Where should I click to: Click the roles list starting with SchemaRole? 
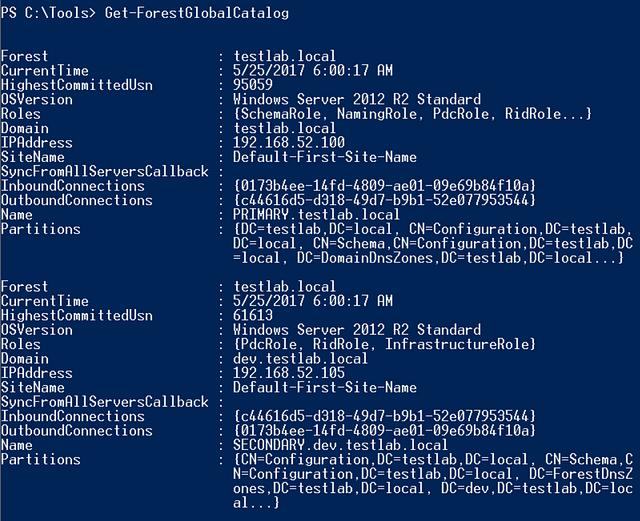pos(412,114)
